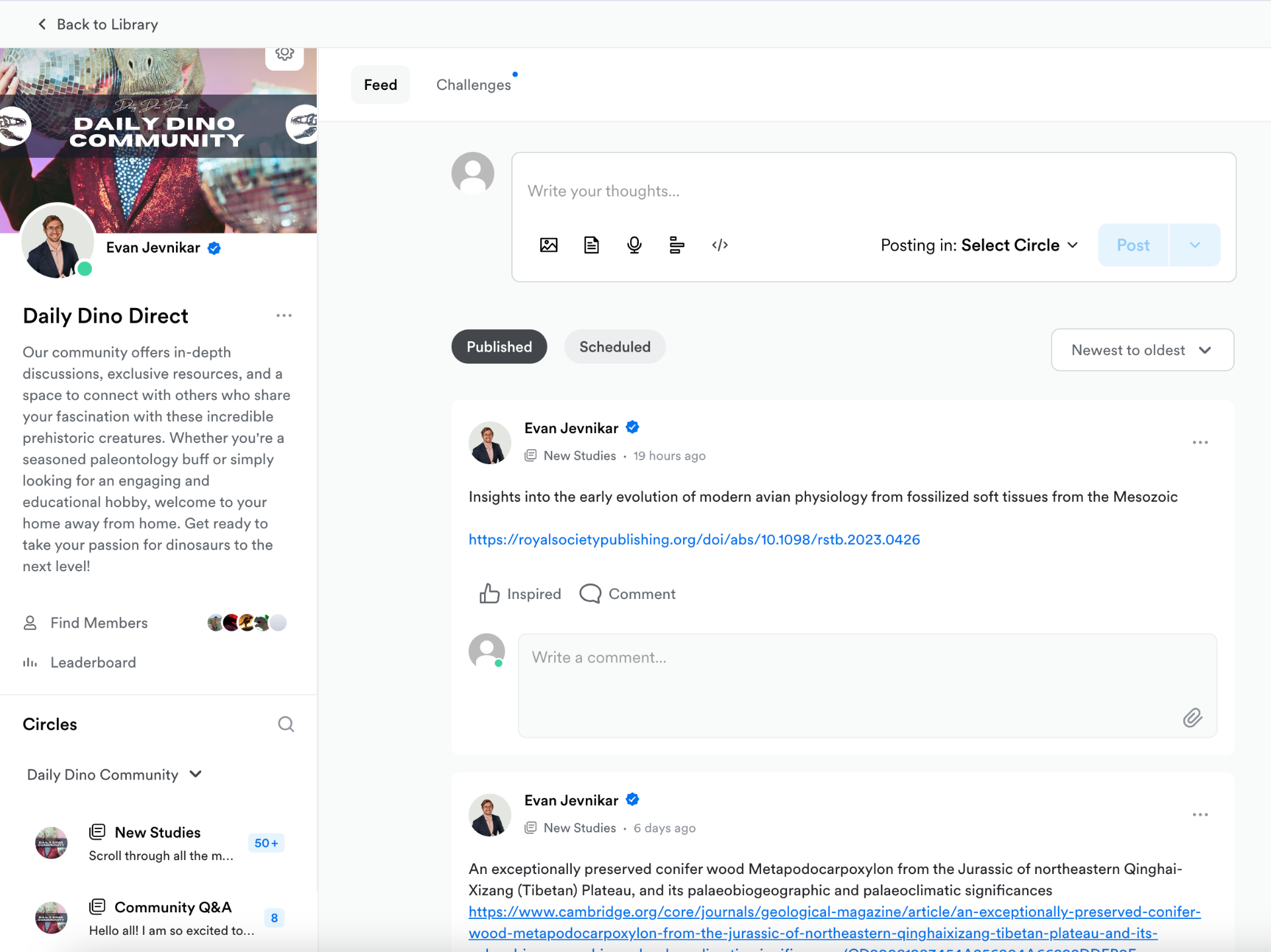Click the image upload icon in composer

click(548, 245)
